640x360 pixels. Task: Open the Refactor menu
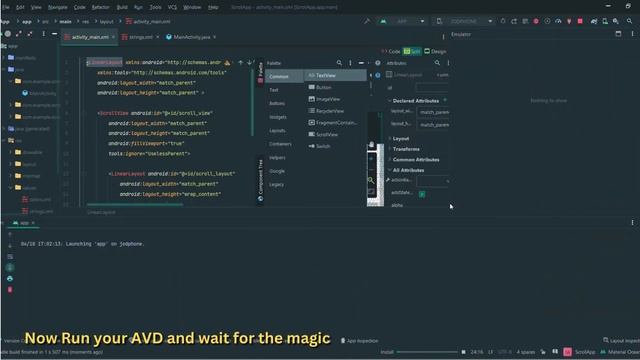click(100, 7)
